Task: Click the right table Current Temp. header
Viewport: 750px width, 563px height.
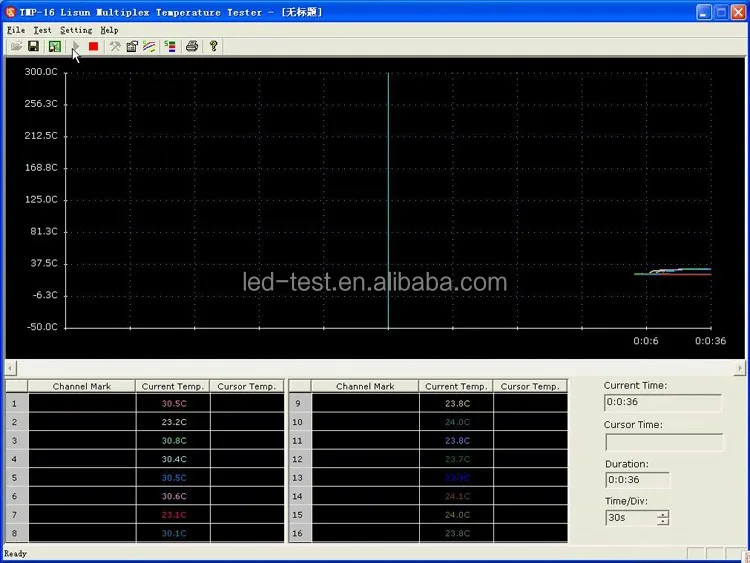Action: 456,386
